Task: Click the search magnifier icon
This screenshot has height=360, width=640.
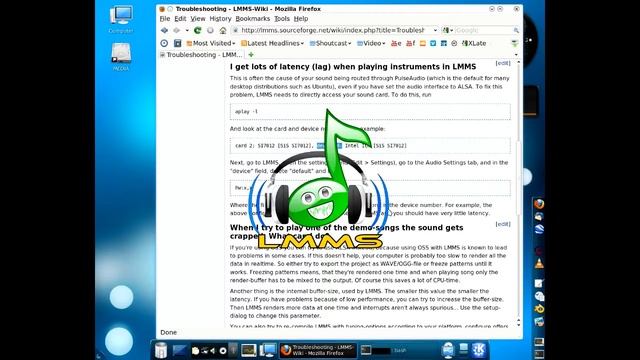Action: (516, 30)
